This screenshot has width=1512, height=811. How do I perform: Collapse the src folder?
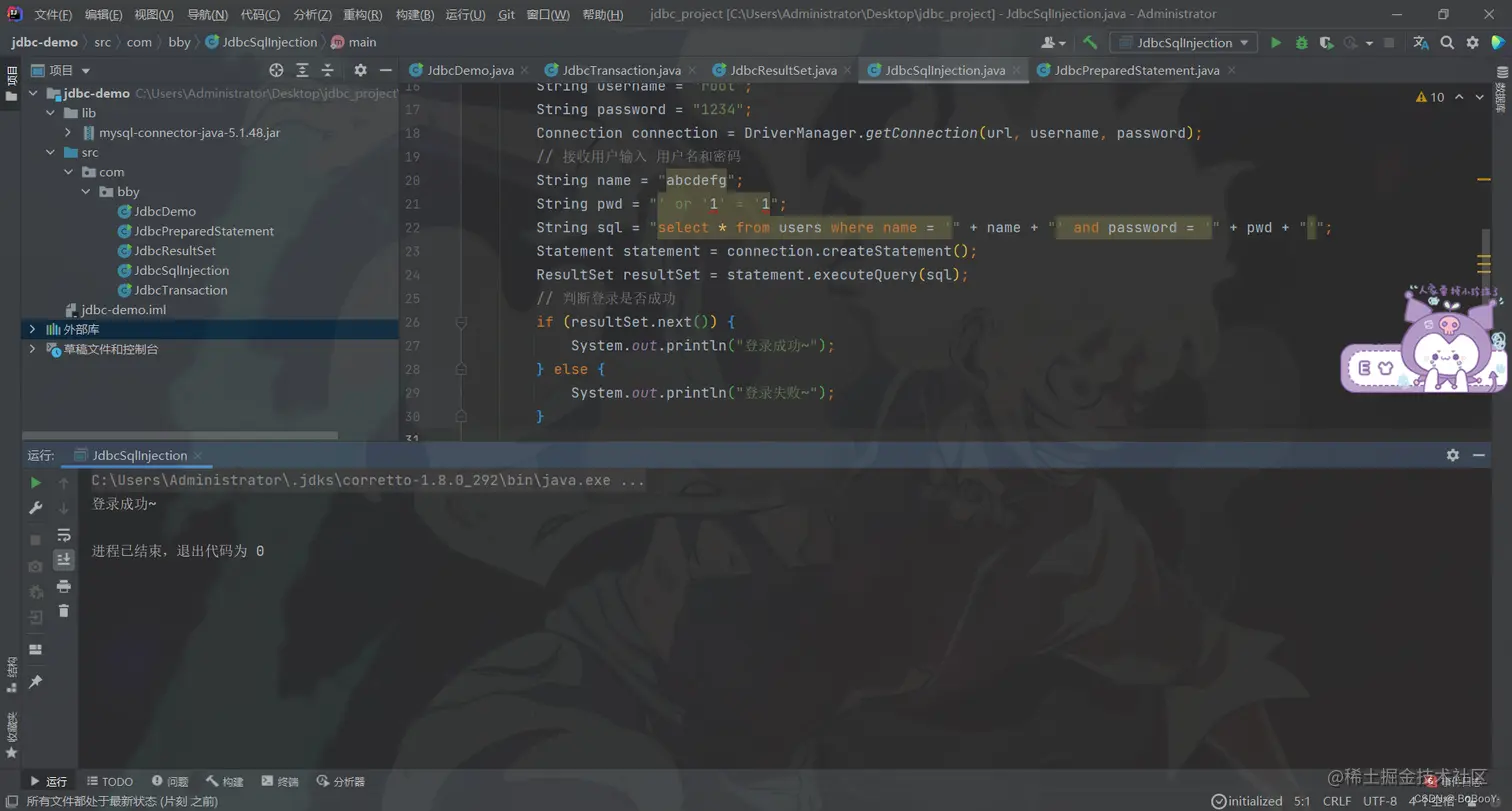click(51, 152)
